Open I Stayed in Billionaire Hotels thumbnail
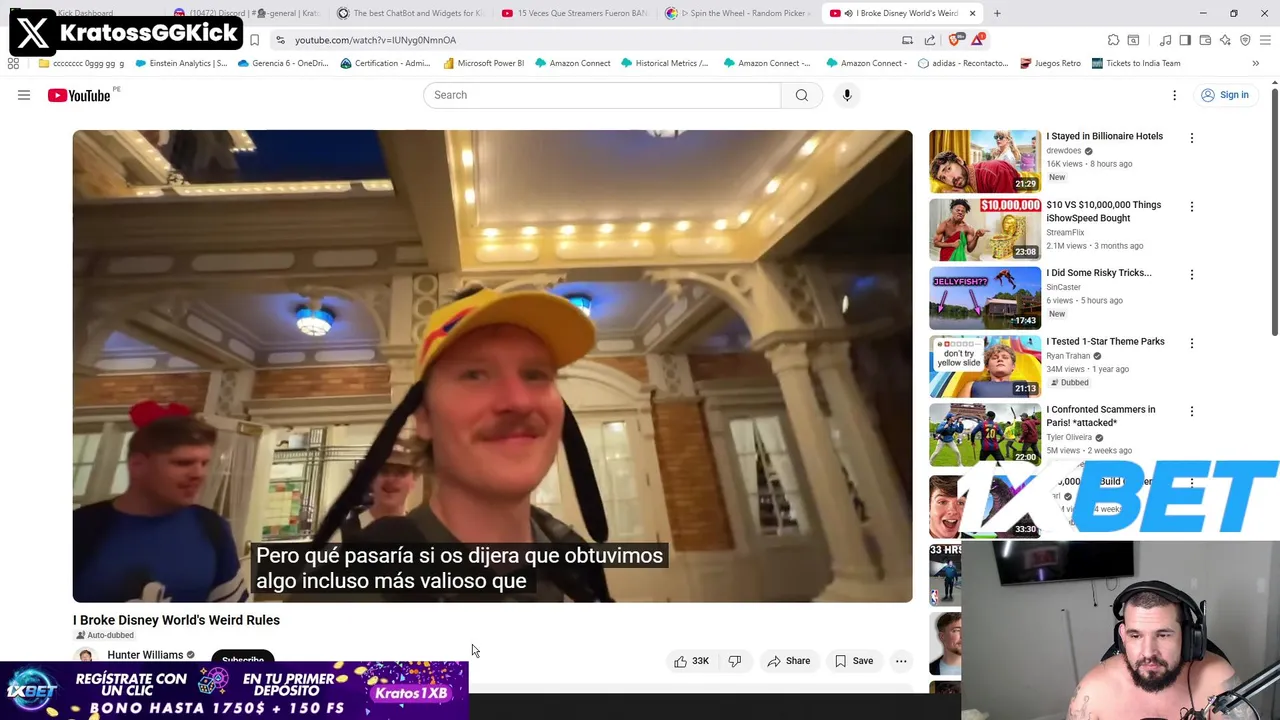The height and width of the screenshot is (720, 1280). [x=985, y=161]
